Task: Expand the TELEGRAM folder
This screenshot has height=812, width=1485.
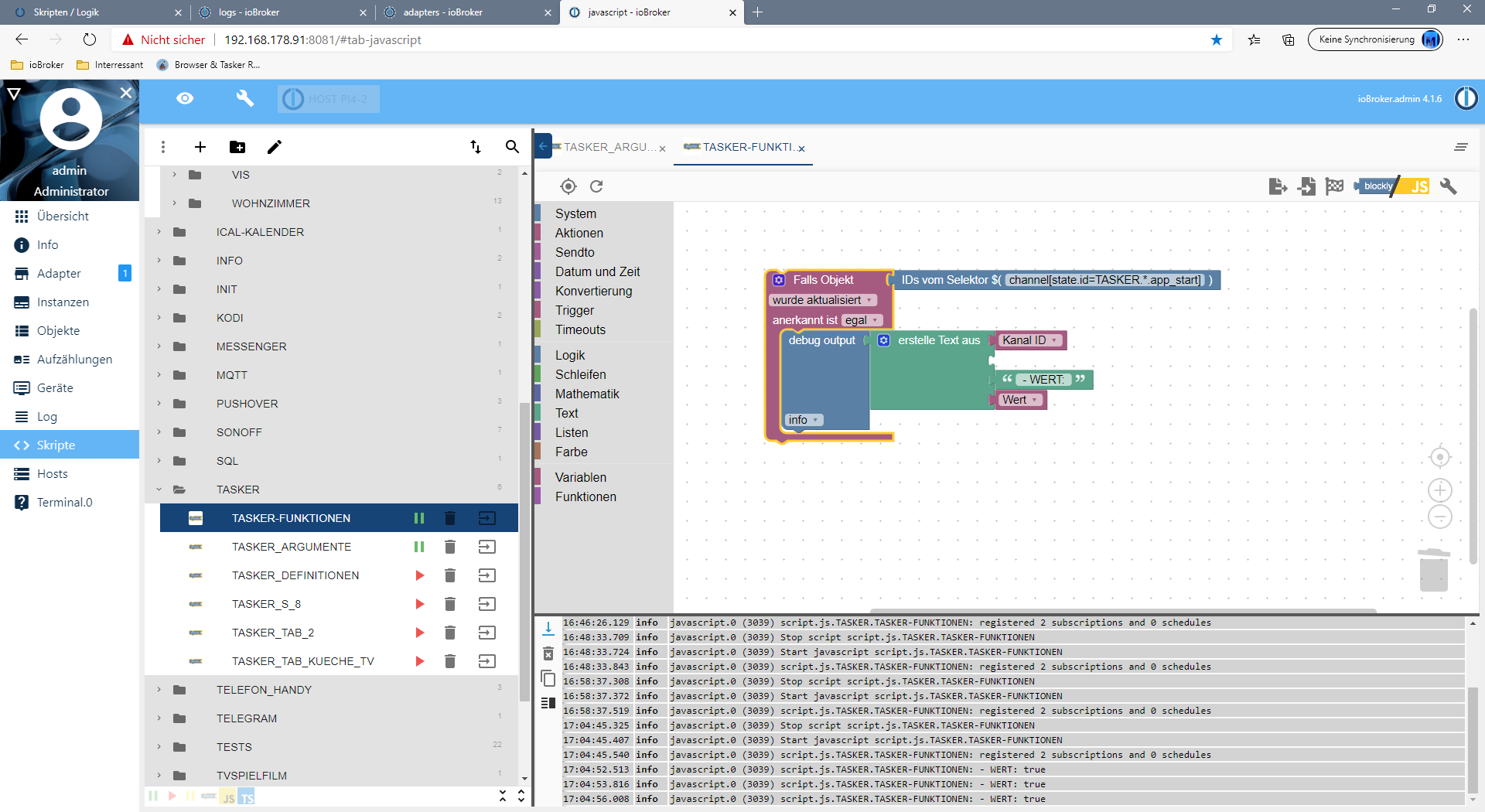Action: pyautogui.click(x=159, y=718)
